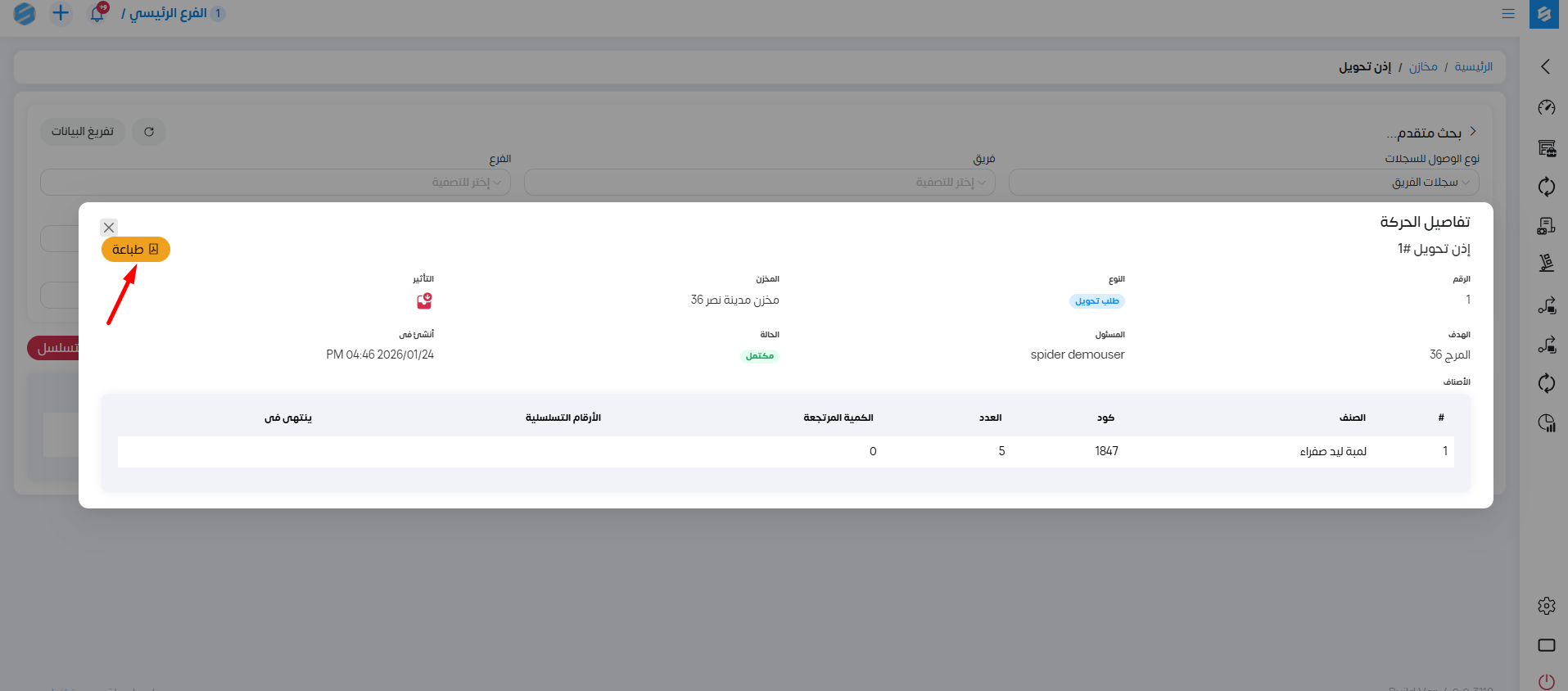Collapse the sidebar with the back chevron
Screen dimensions: 1568x691
tap(1545, 66)
